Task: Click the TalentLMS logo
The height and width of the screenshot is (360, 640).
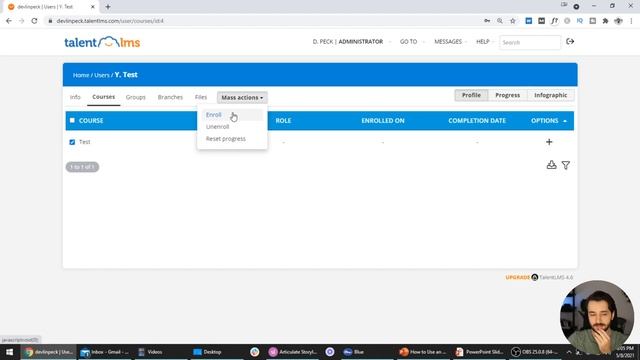Action: point(102,42)
